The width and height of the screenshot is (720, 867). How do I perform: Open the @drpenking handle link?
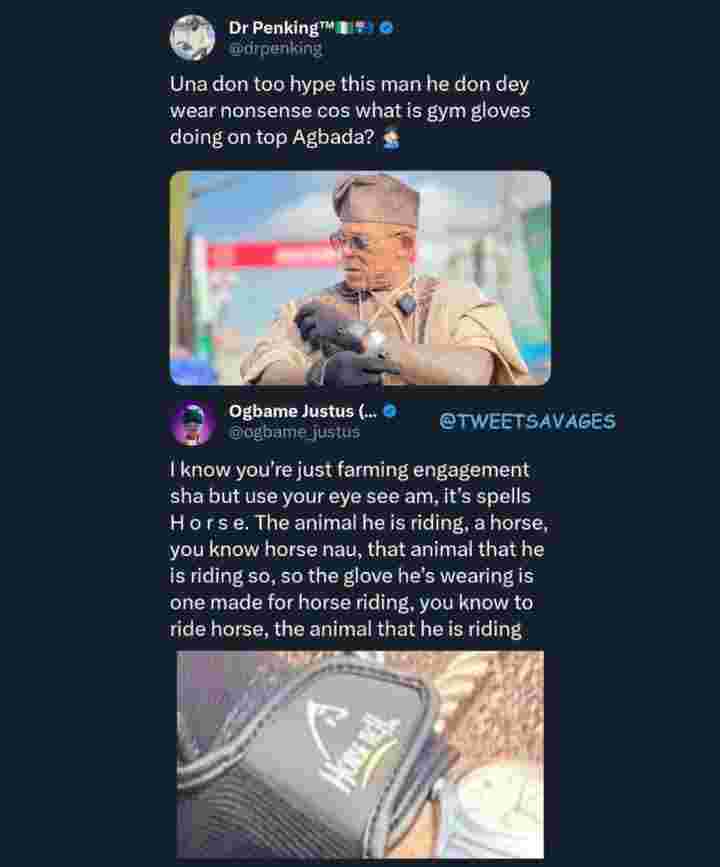point(275,49)
